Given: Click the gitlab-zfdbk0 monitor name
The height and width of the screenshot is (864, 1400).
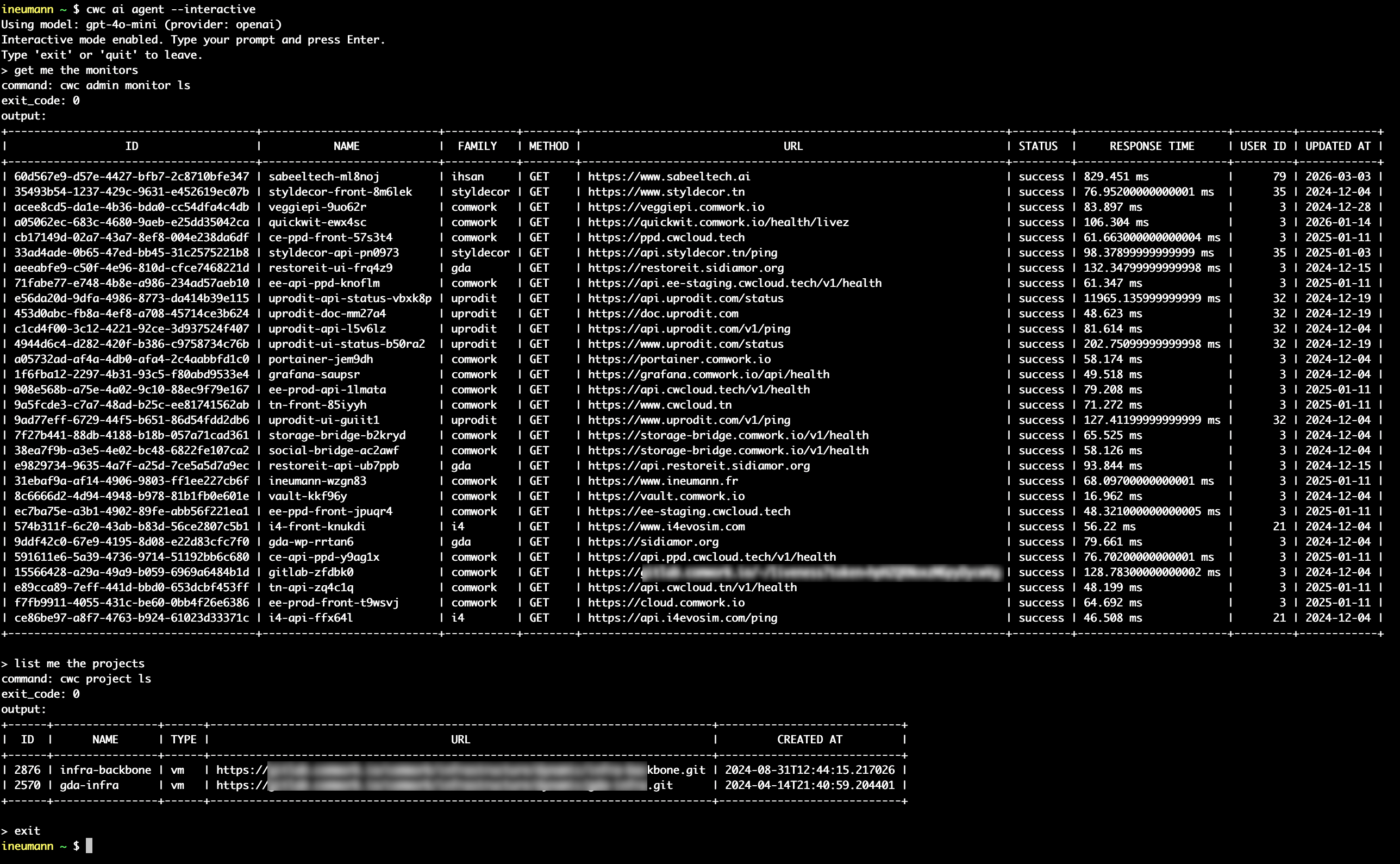Looking at the screenshot, I should [x=311, y=573].
